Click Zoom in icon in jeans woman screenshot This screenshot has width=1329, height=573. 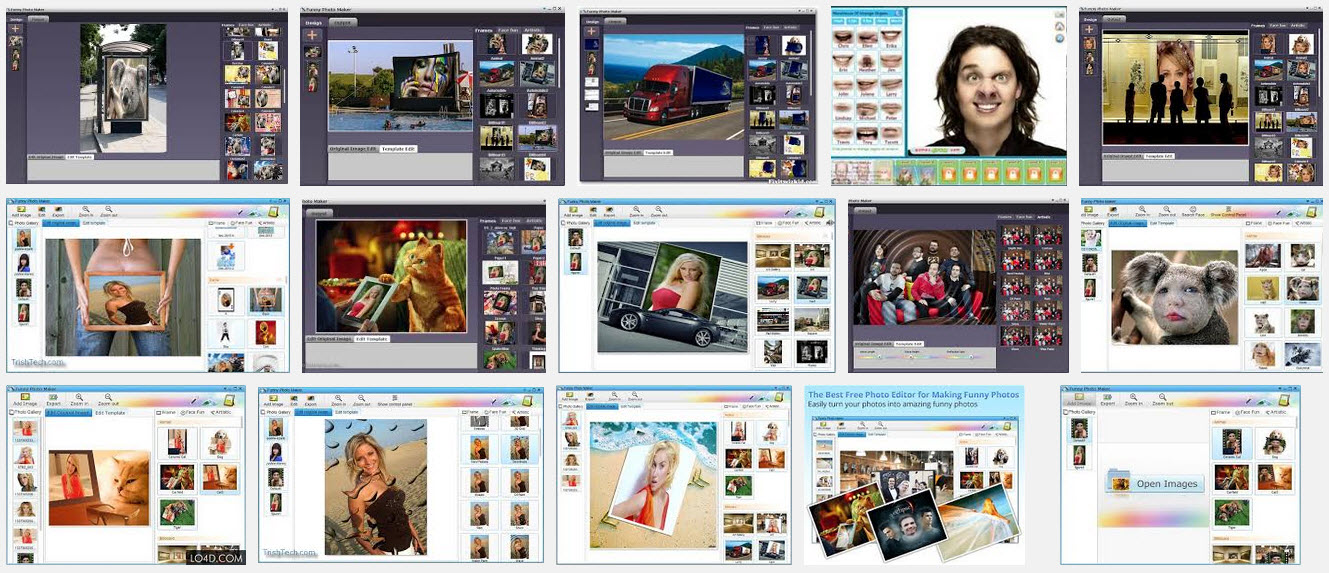pos(85,212)
